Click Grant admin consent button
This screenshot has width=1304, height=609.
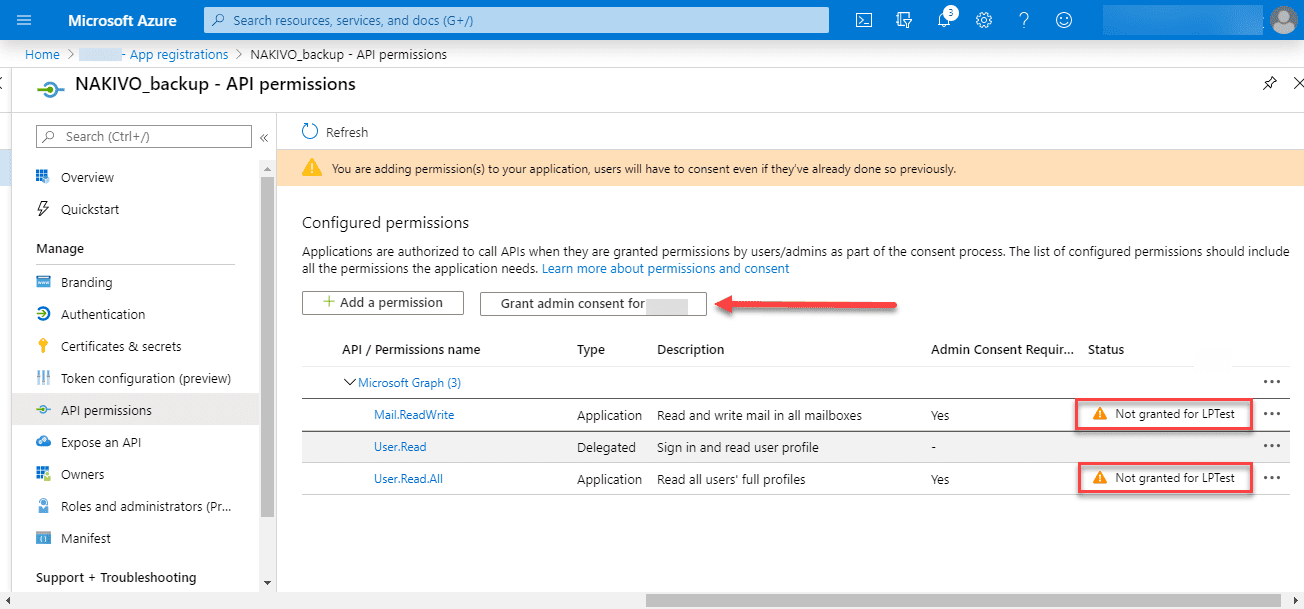coord(593,303)
